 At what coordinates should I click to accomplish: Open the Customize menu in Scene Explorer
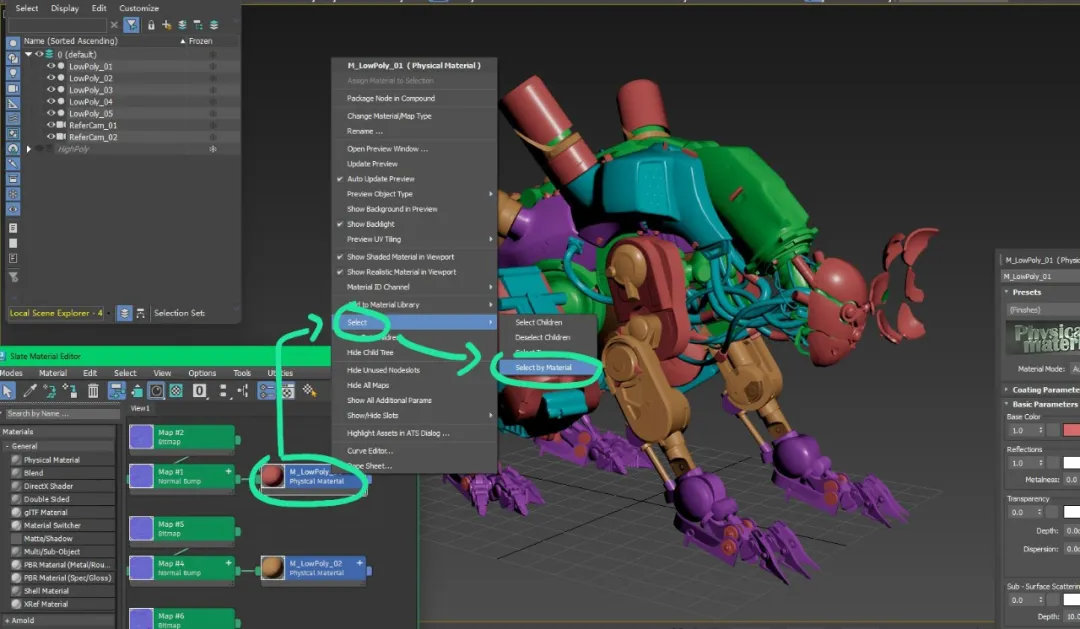coord(139,8)
